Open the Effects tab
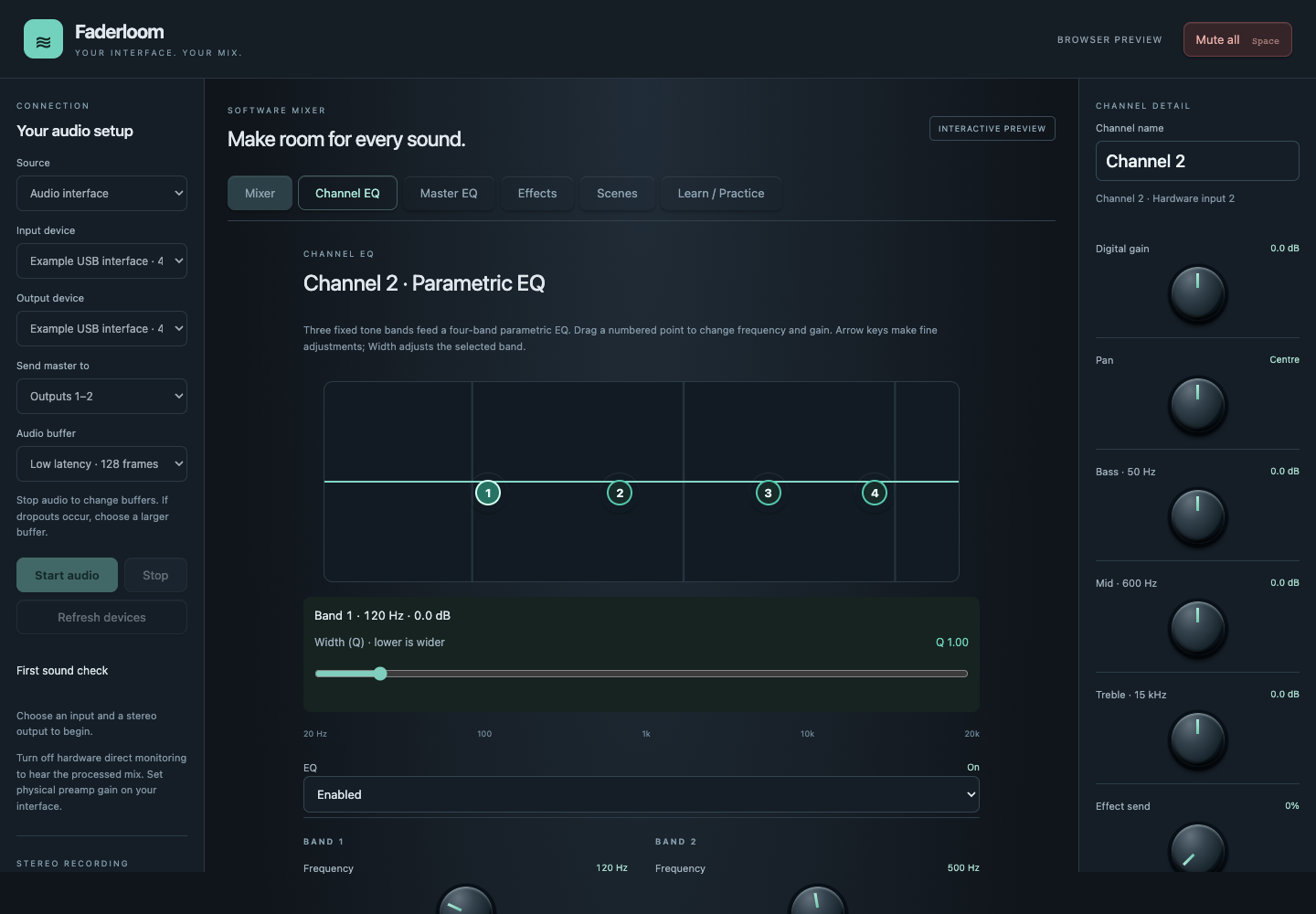This screenshot has width=1316, height=914. pos(537,193)
